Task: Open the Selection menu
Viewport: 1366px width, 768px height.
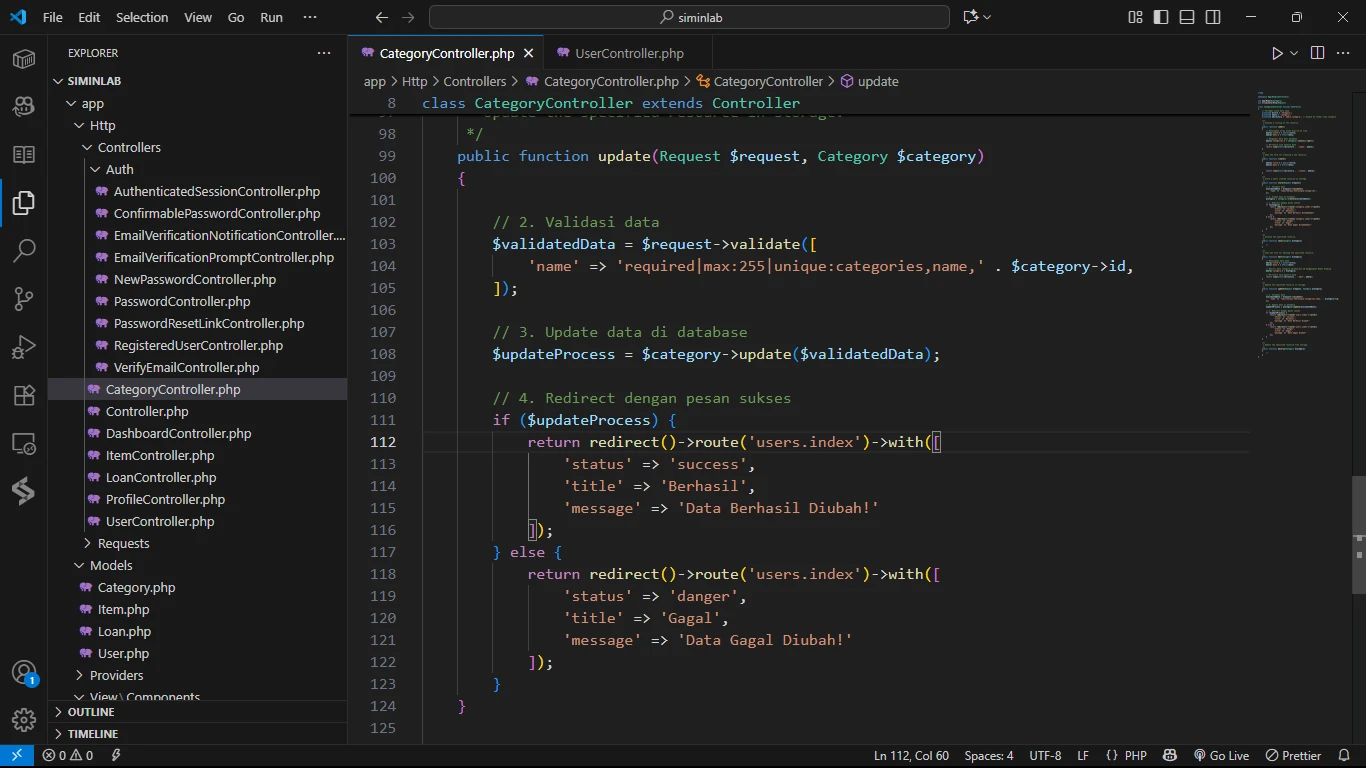Action: click(142, 17)
